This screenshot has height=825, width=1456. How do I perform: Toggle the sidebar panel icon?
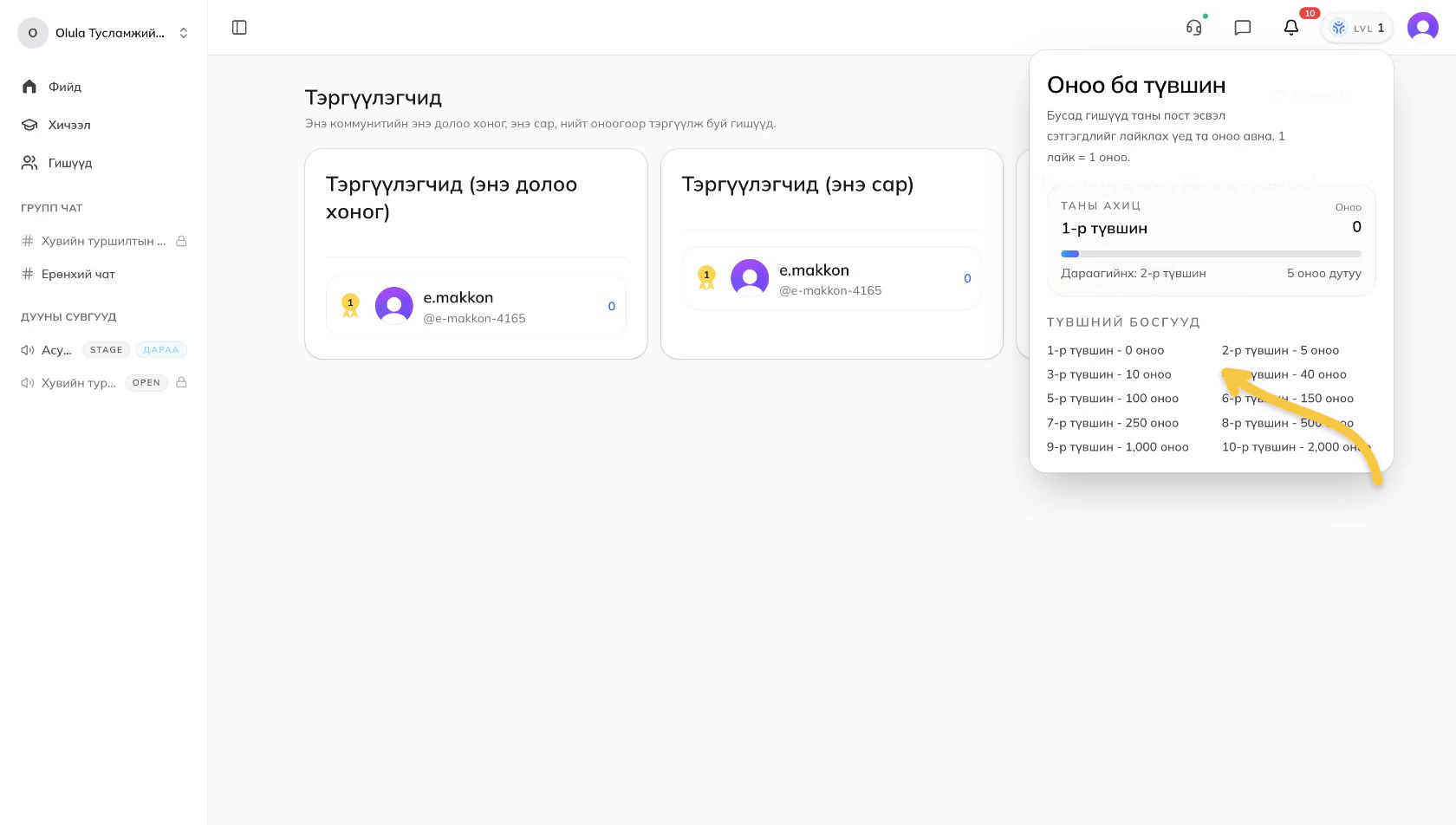pos(240,28)
